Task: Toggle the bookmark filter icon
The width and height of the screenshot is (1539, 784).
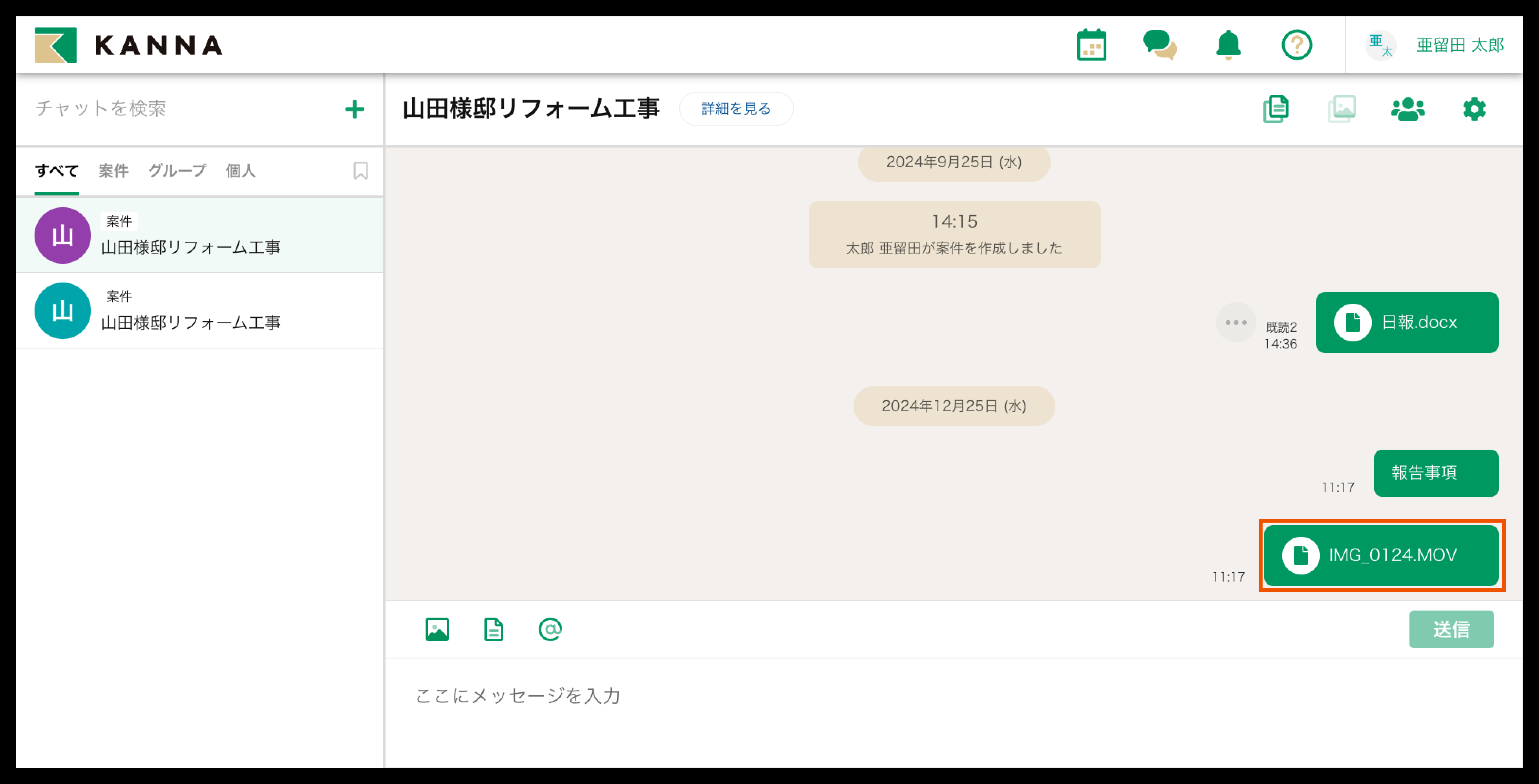Action: pos(360,171)
